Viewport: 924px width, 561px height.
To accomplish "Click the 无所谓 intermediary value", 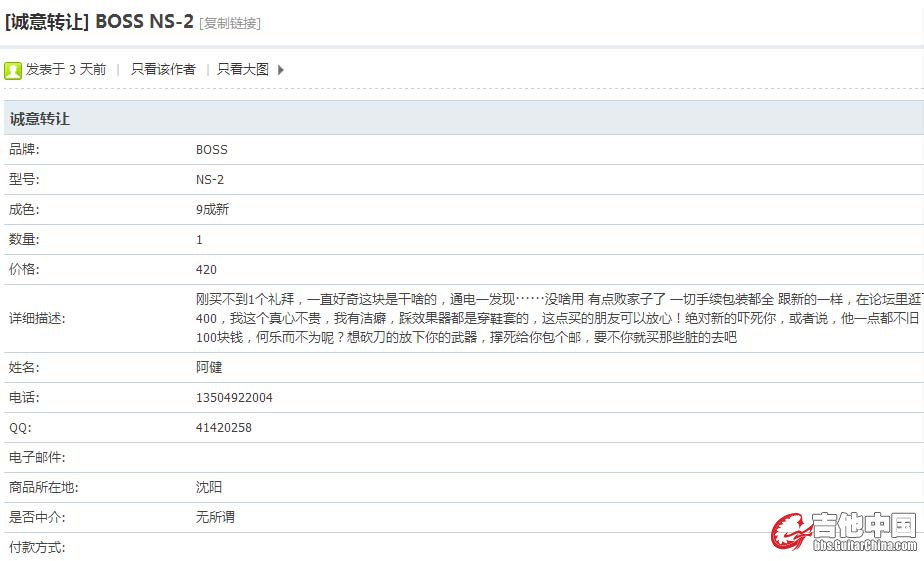I will point(215,517).
